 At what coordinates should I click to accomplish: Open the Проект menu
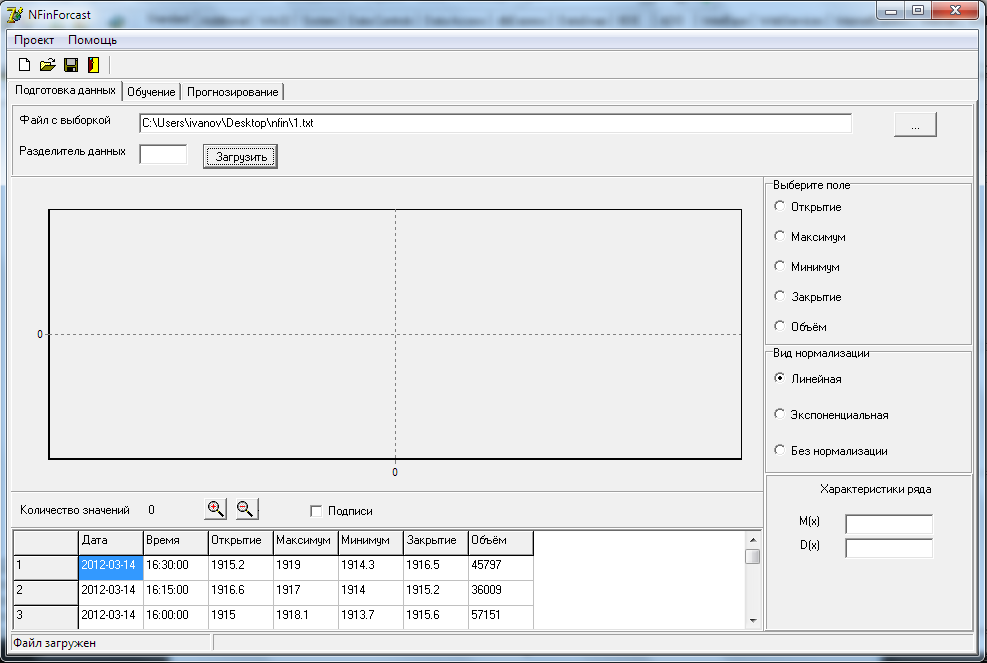coord(34,40)
